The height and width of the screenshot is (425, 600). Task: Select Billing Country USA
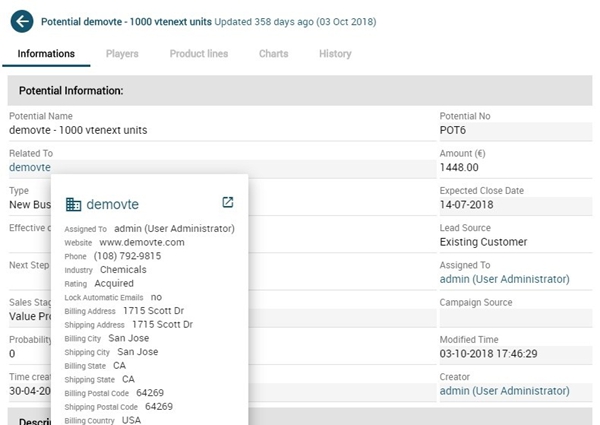[131, 420]
